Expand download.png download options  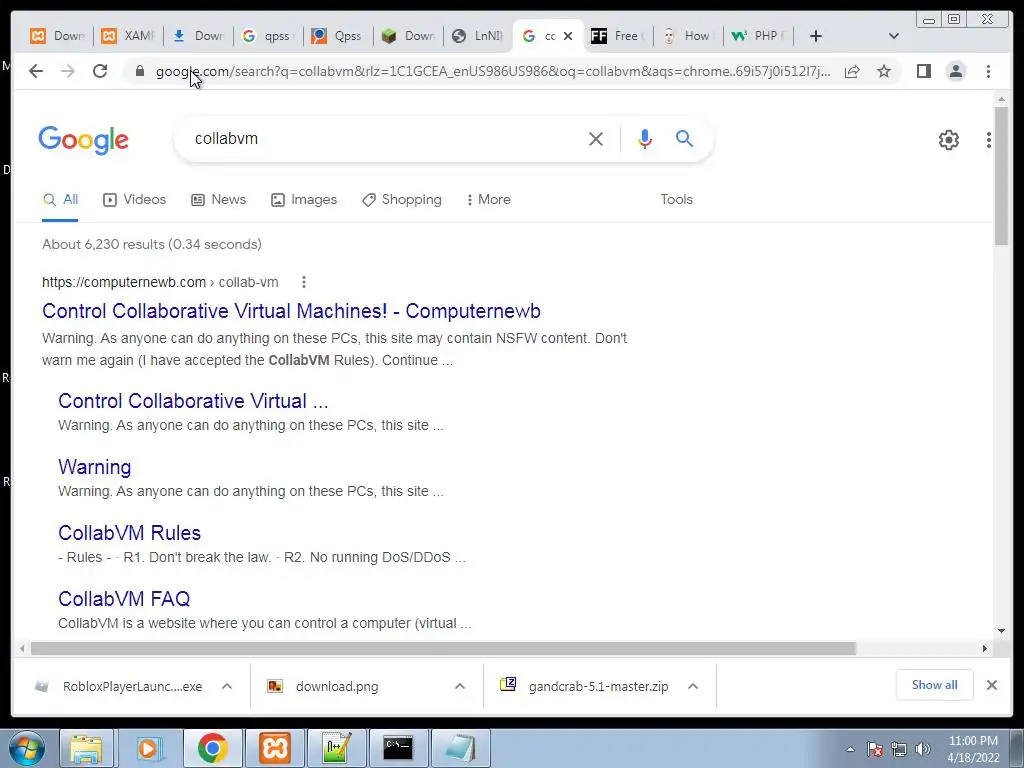click(460, 686)
